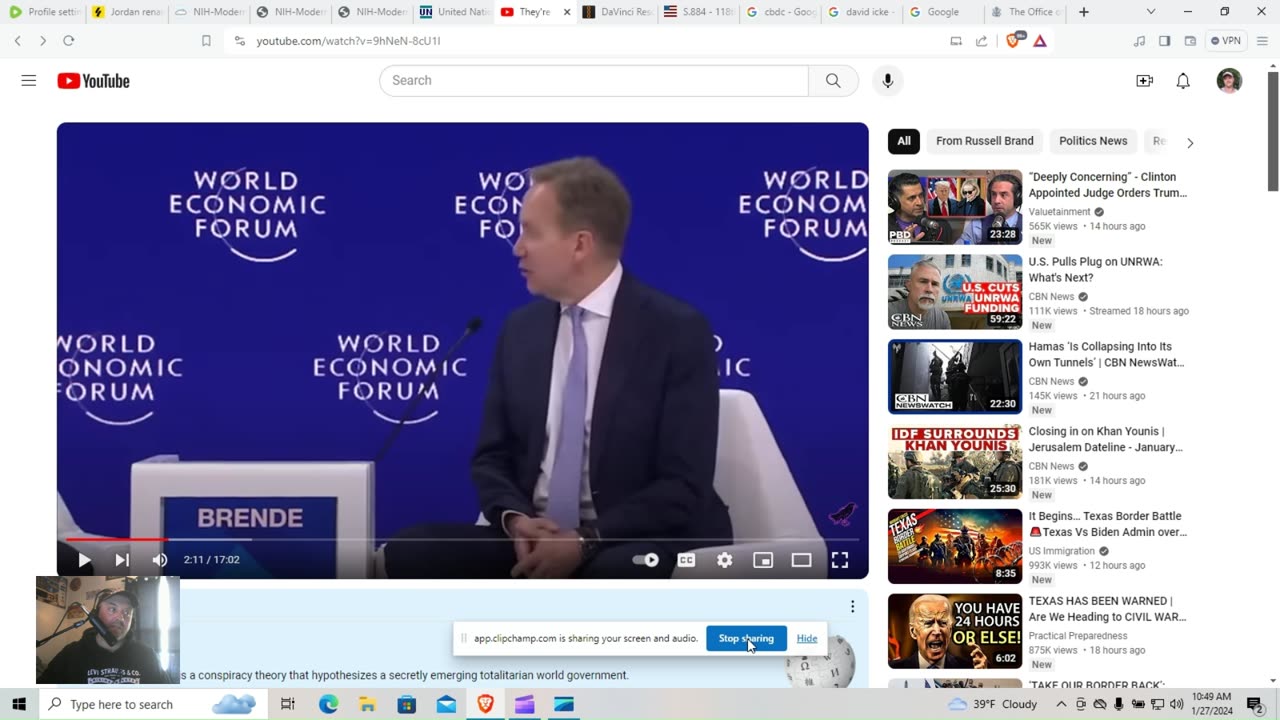Switch to the DaVinci Resolve tab
Screen dimensions: 1280x720
coord(617,12)
